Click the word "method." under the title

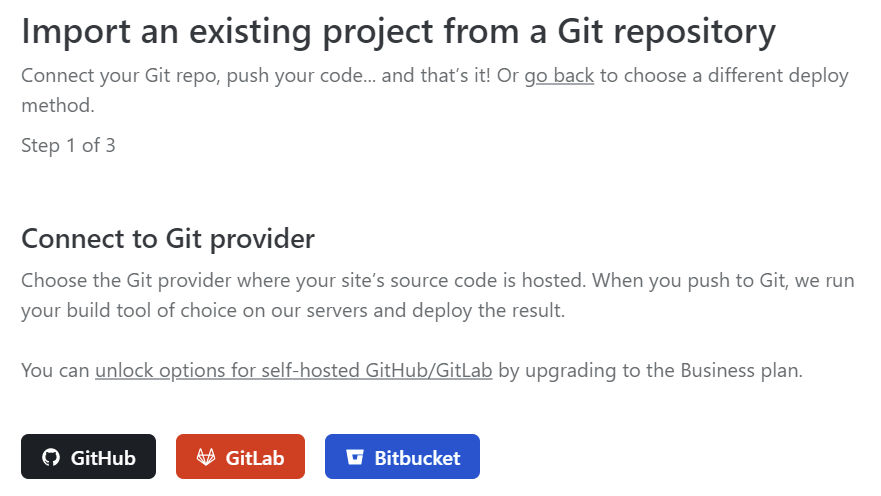tap(58, 106)
